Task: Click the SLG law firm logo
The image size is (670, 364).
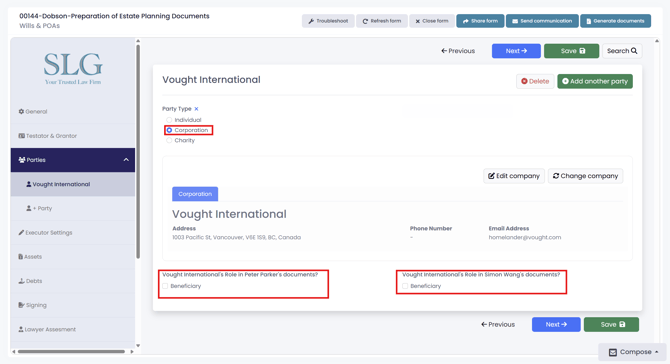Action: point(73,68)
